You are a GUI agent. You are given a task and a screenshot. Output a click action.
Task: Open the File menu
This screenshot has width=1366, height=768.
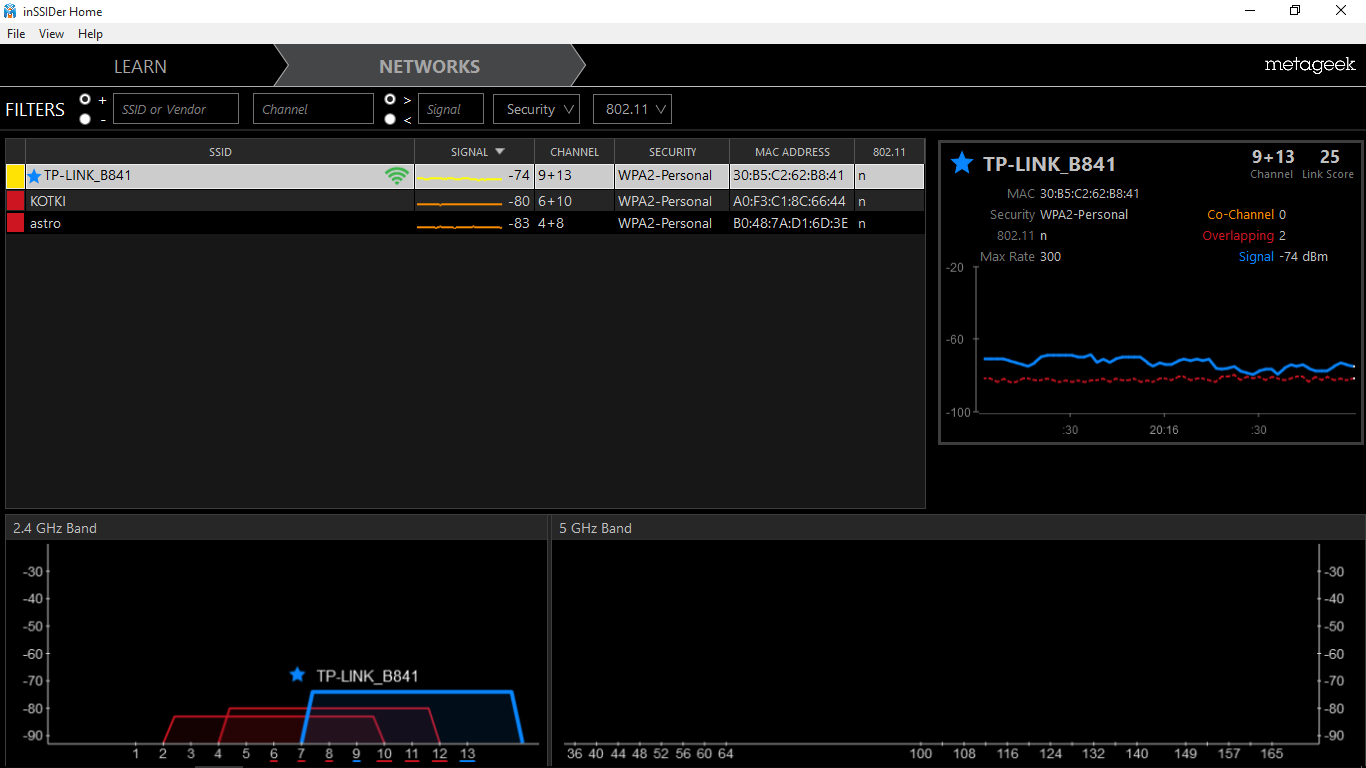point(16,34)
